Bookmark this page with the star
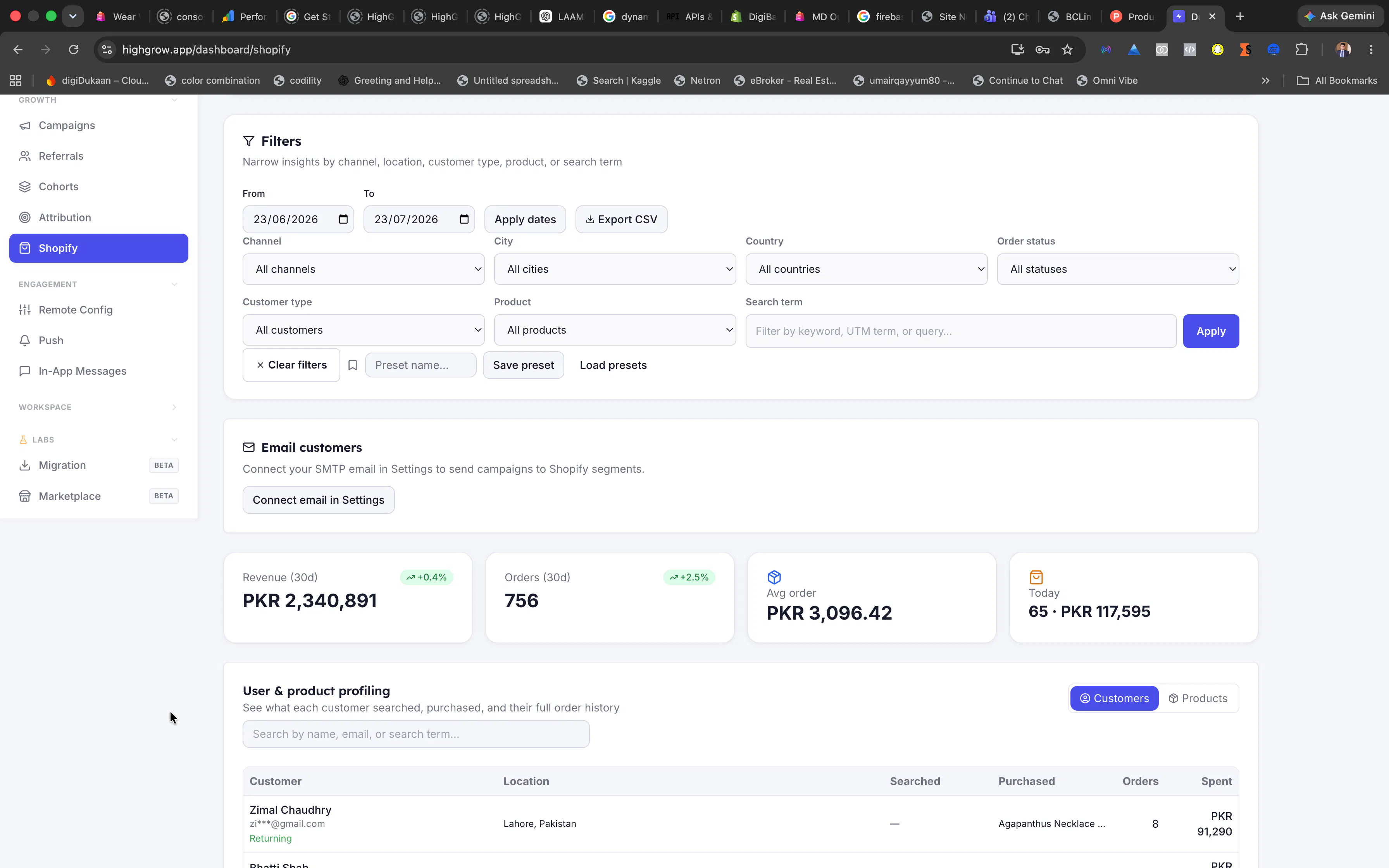 pyautogui.click(x=1067, y=50)
